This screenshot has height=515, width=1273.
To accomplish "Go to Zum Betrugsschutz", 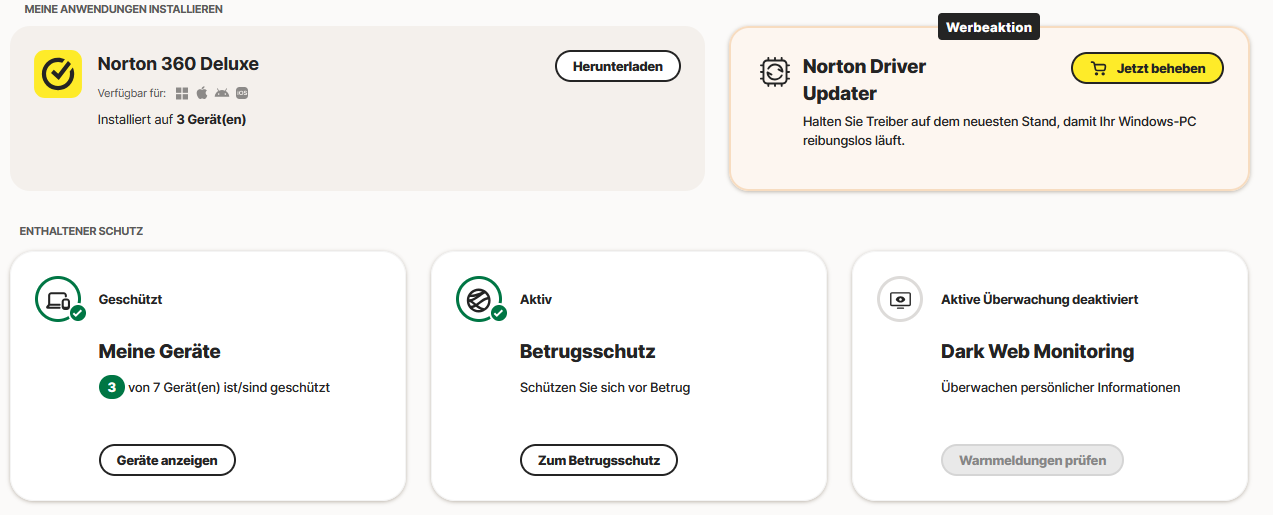I will [599, 460].
